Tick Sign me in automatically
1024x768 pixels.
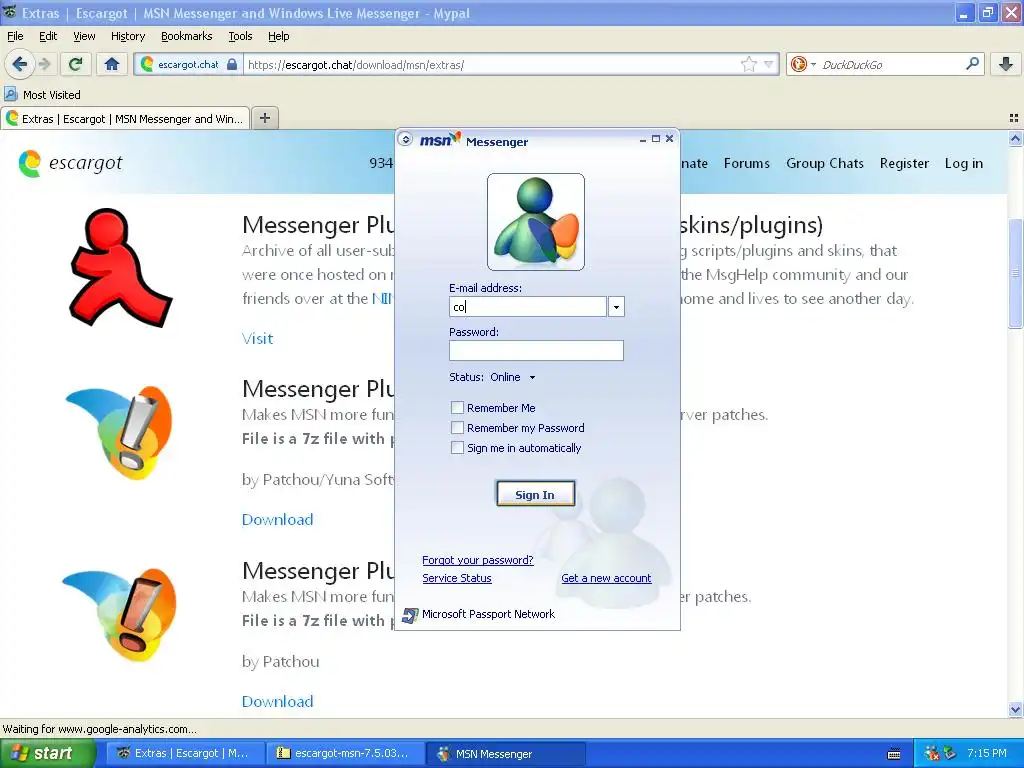[x=457, y=447]
